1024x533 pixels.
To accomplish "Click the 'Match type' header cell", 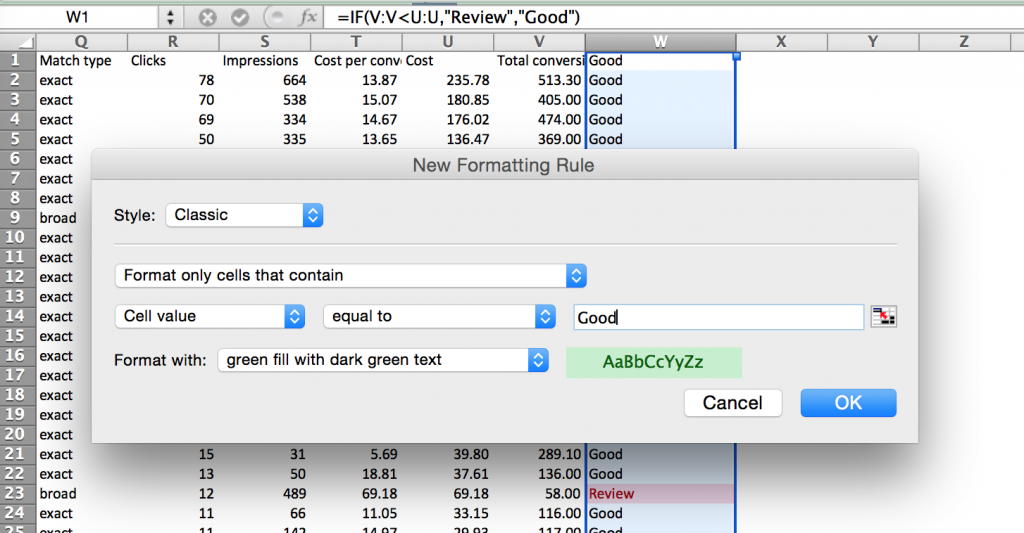I will pyautogui.click(x=82, y=61).
